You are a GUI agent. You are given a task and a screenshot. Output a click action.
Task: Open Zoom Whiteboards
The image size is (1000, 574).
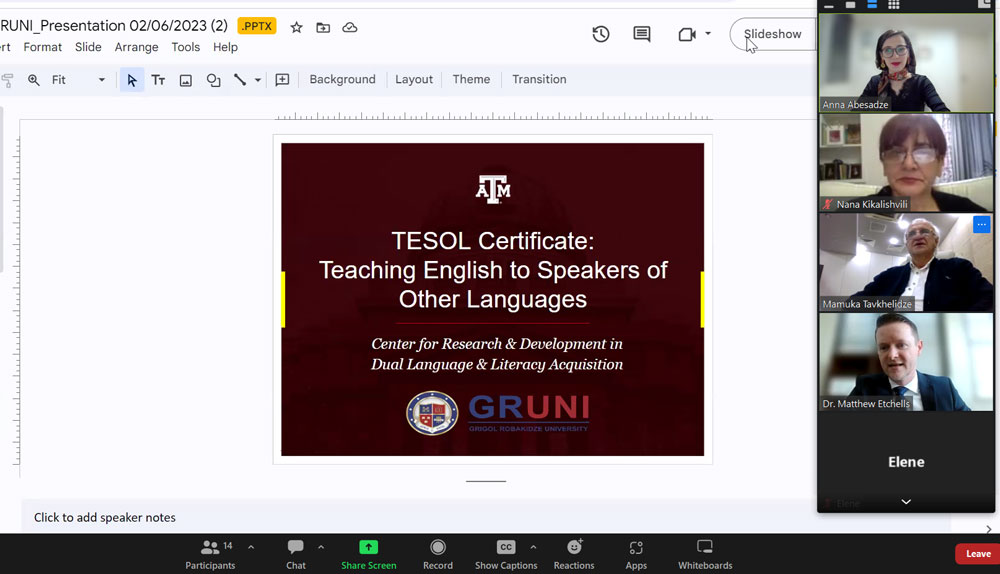(x=705, y=553)
